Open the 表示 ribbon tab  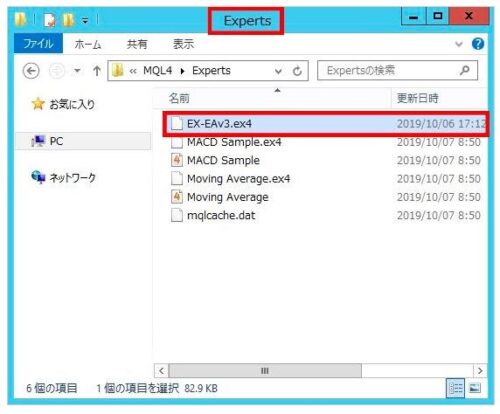point(183,44)
